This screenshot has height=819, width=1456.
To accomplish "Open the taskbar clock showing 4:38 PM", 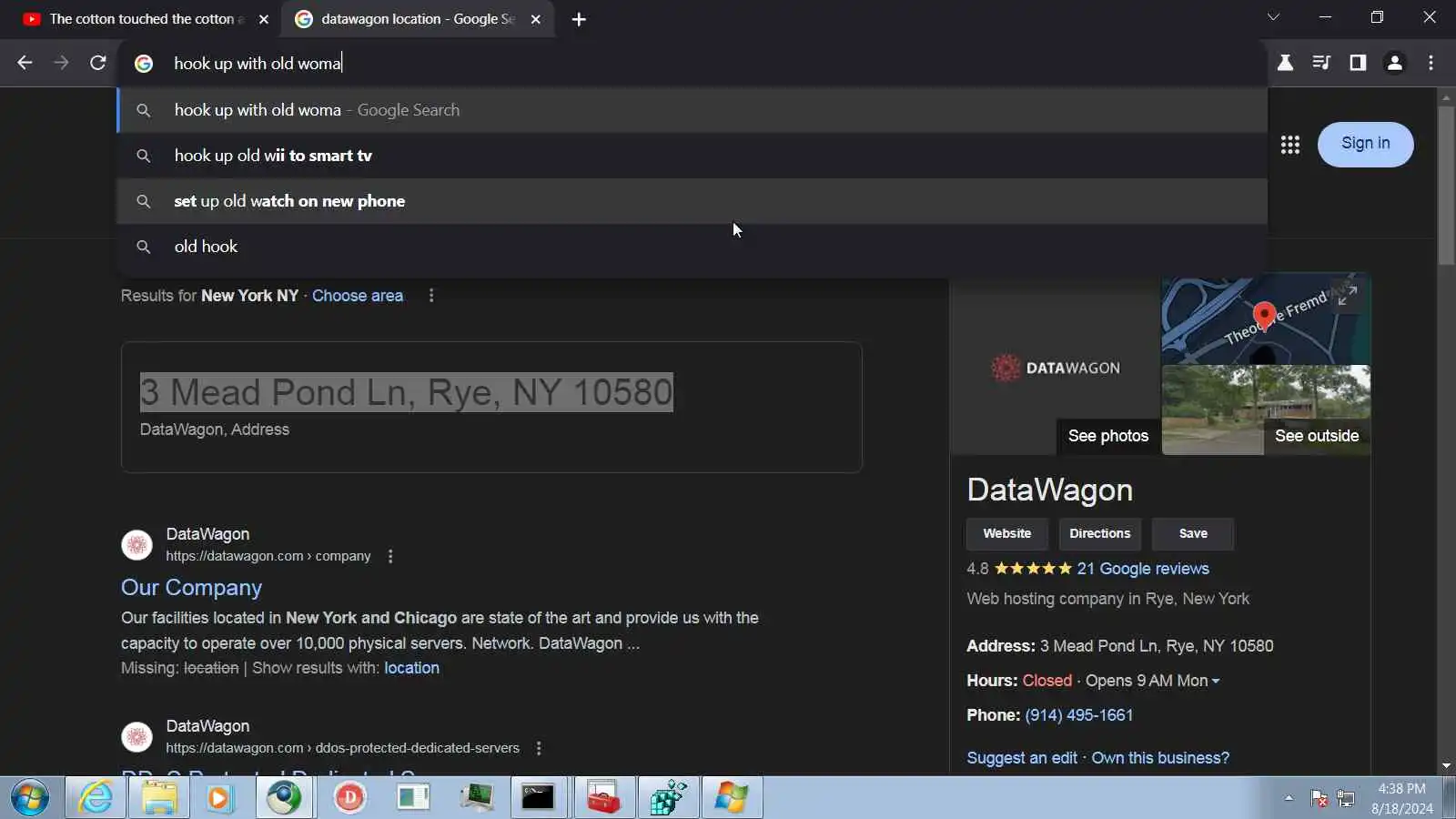I will click(x=1401, y=798).
